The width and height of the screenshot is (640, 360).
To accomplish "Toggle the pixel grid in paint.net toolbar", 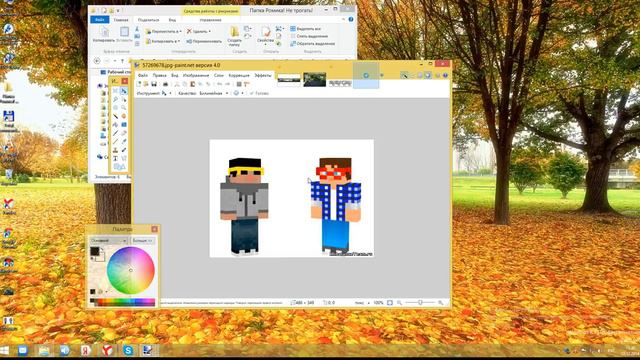I will [x=239, y=84].
